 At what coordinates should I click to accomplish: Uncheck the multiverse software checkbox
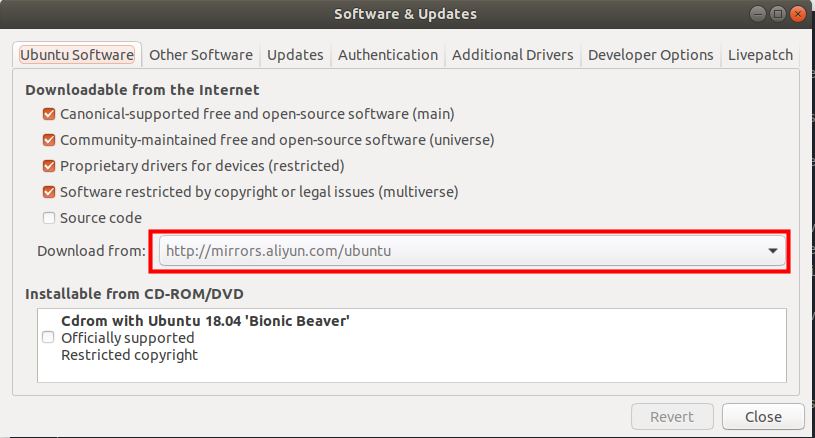click(x=49, y=192)
